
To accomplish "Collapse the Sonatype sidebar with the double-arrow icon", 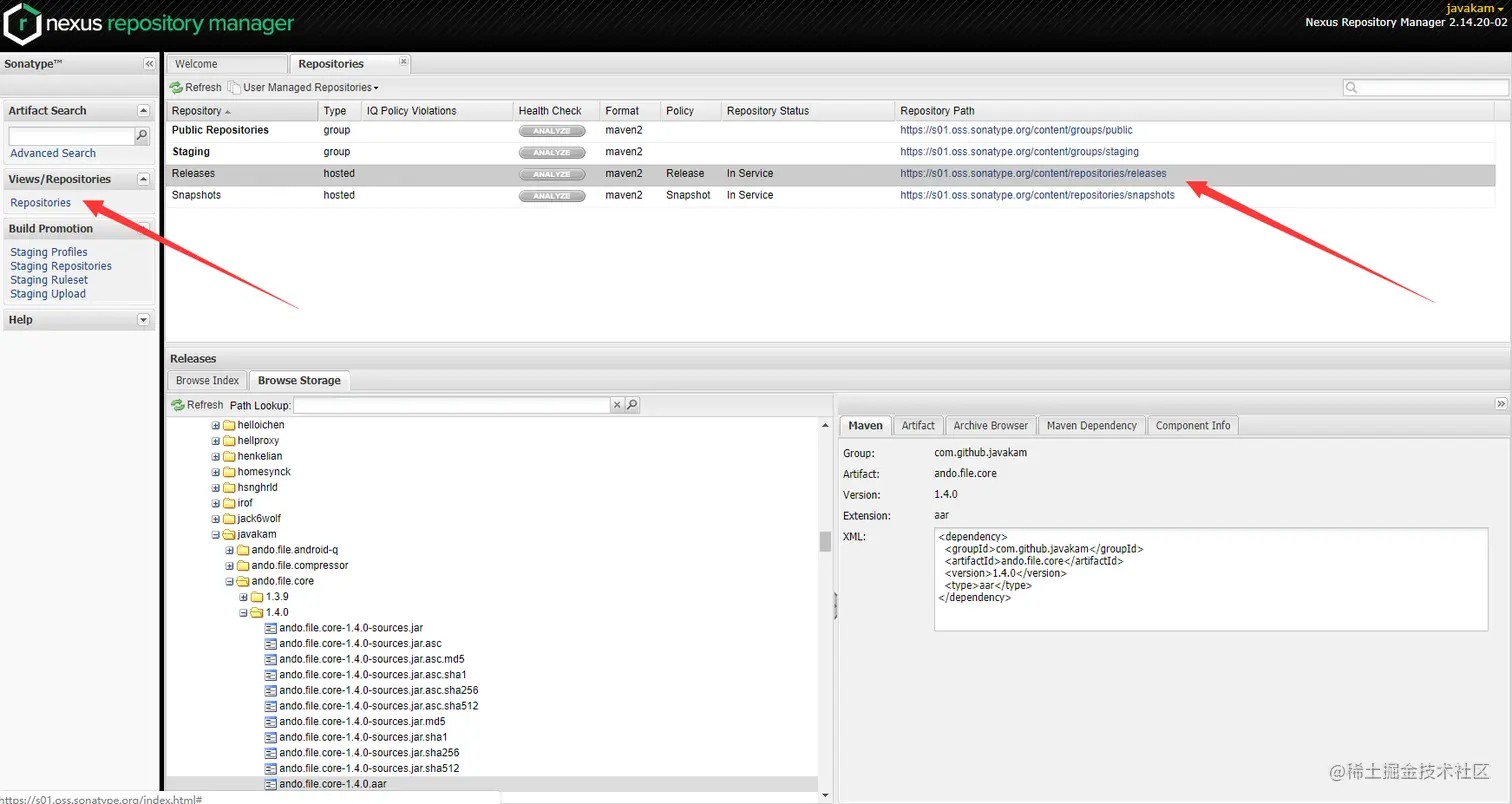I will click(x=149, y=64).
